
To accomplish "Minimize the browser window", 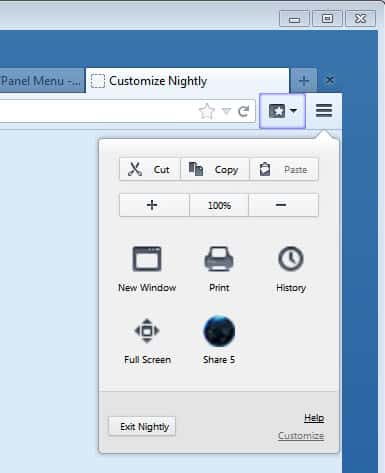I will point(294,19).
